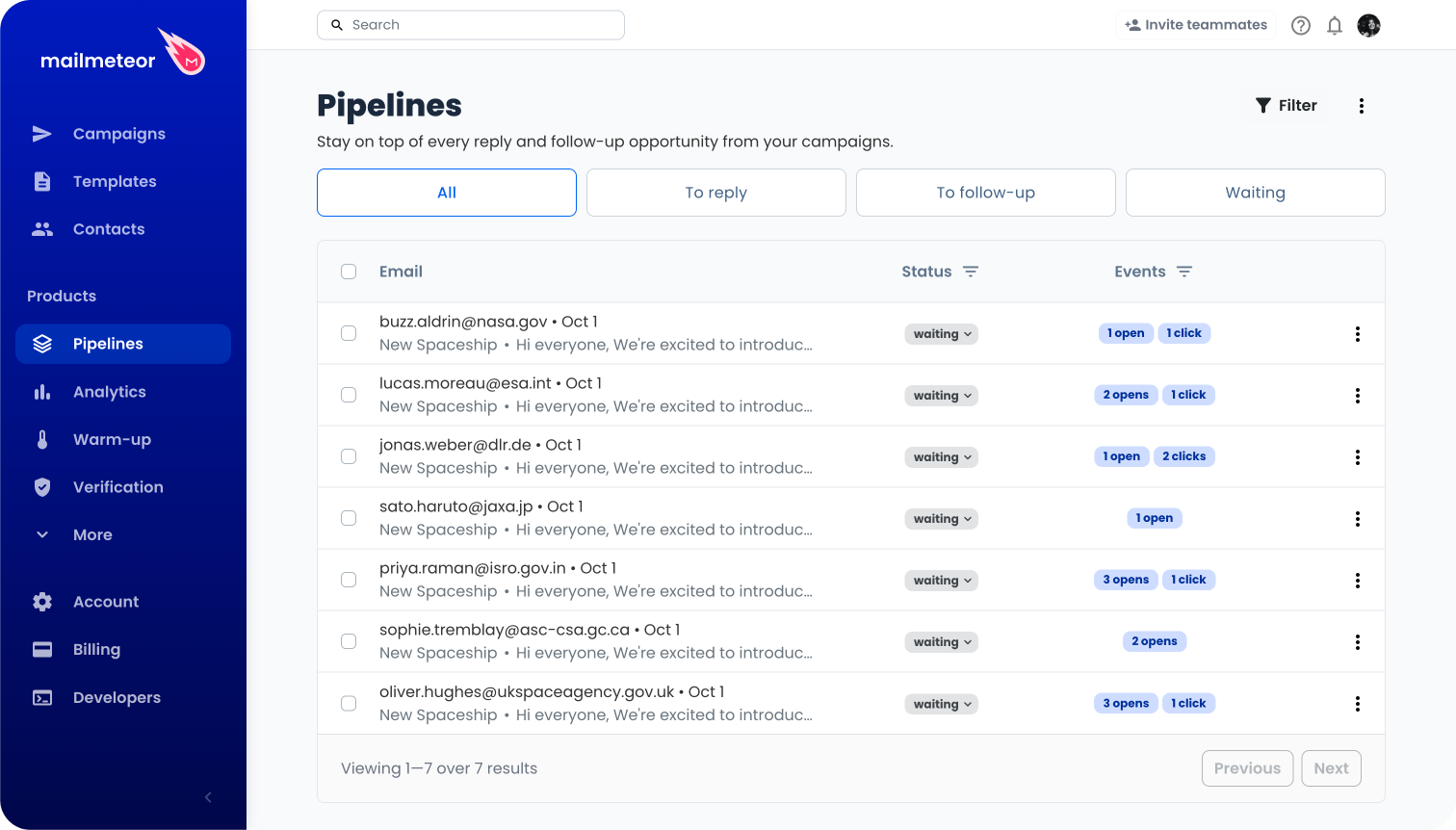
Task: Open row options for priya.raman@isro.gov.in
Action: tap(1358, 581)
